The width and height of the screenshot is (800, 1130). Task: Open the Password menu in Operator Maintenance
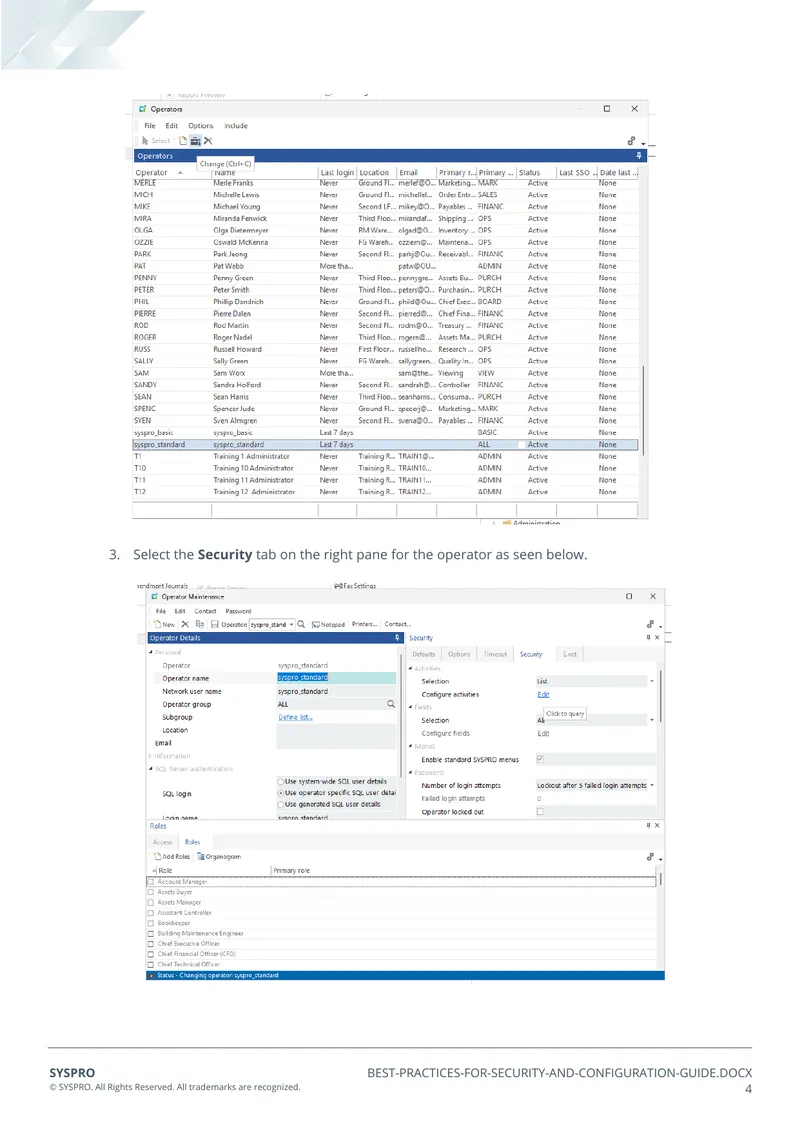[x=238, y=611]
